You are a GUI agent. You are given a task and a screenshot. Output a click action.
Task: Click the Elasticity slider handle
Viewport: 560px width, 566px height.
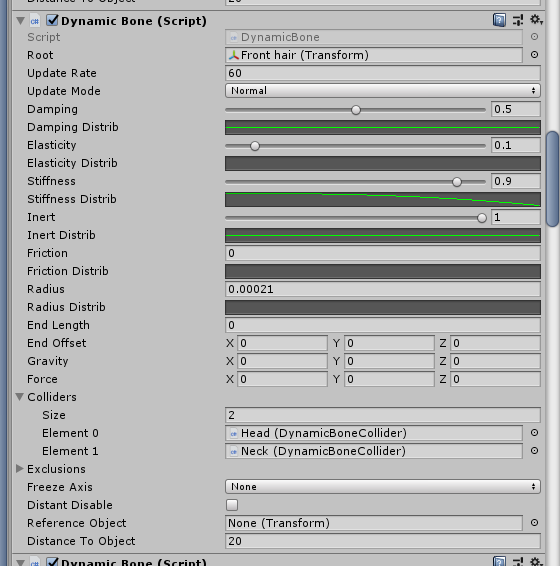255,146
